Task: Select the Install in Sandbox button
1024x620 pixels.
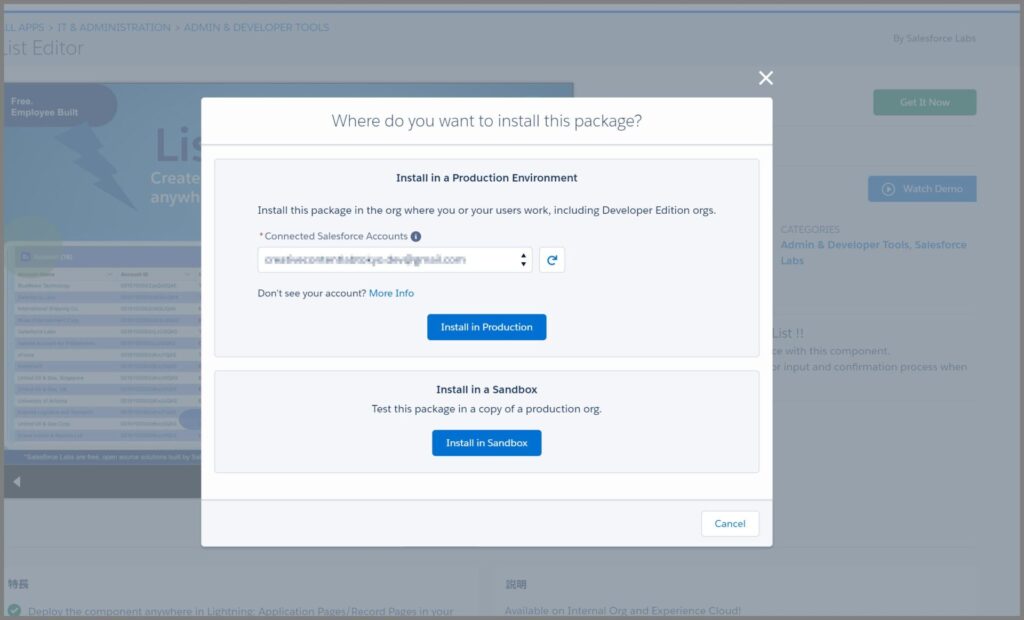Action: click(487, 442)
